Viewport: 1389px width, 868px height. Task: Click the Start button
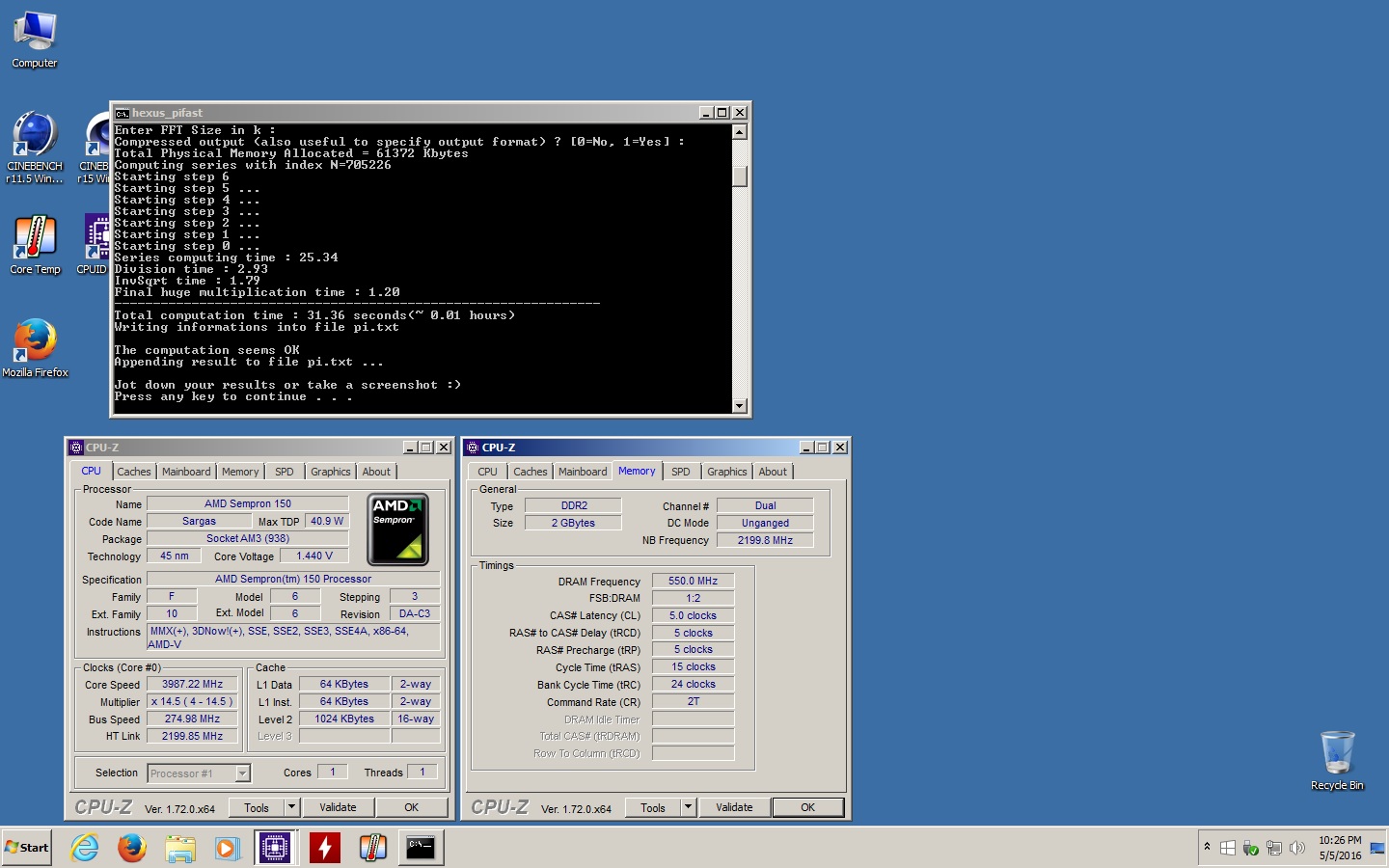point(27,848)
